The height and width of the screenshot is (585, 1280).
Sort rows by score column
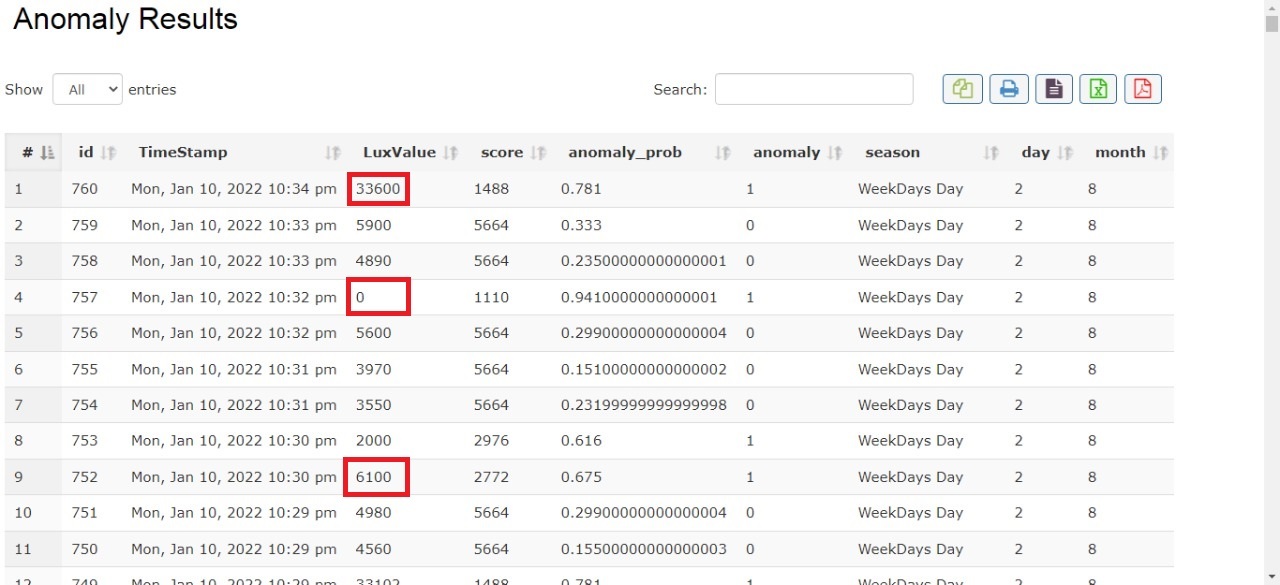tap(510, 153)
